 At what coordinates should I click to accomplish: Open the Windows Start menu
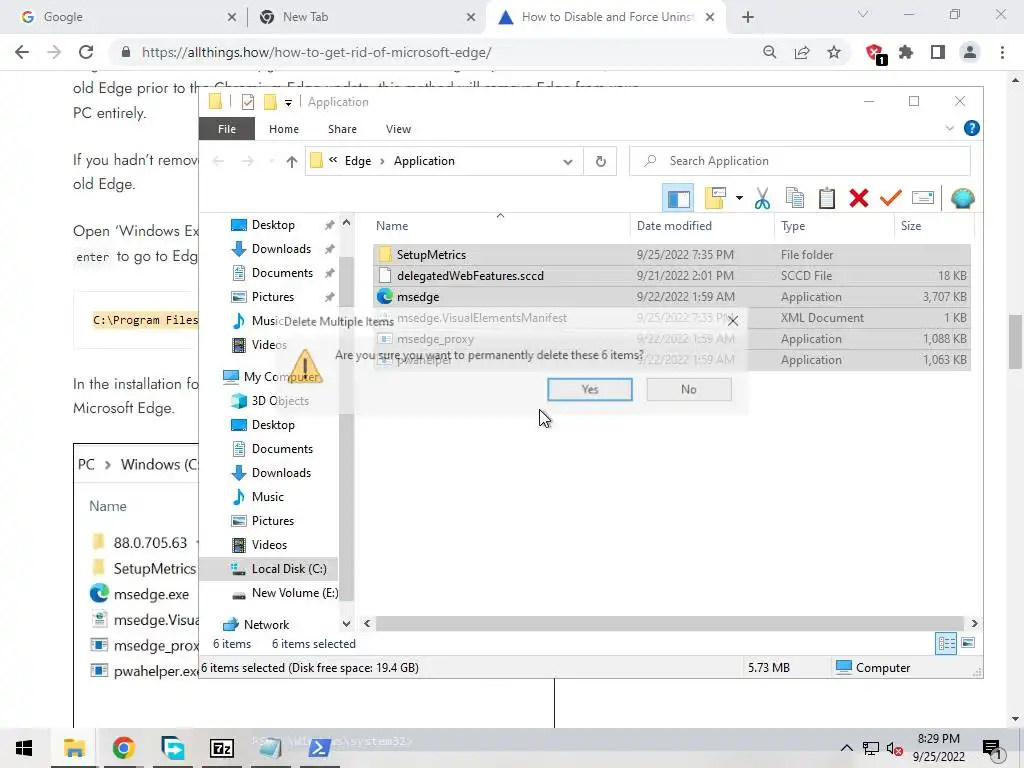click(x=24, y=748)
